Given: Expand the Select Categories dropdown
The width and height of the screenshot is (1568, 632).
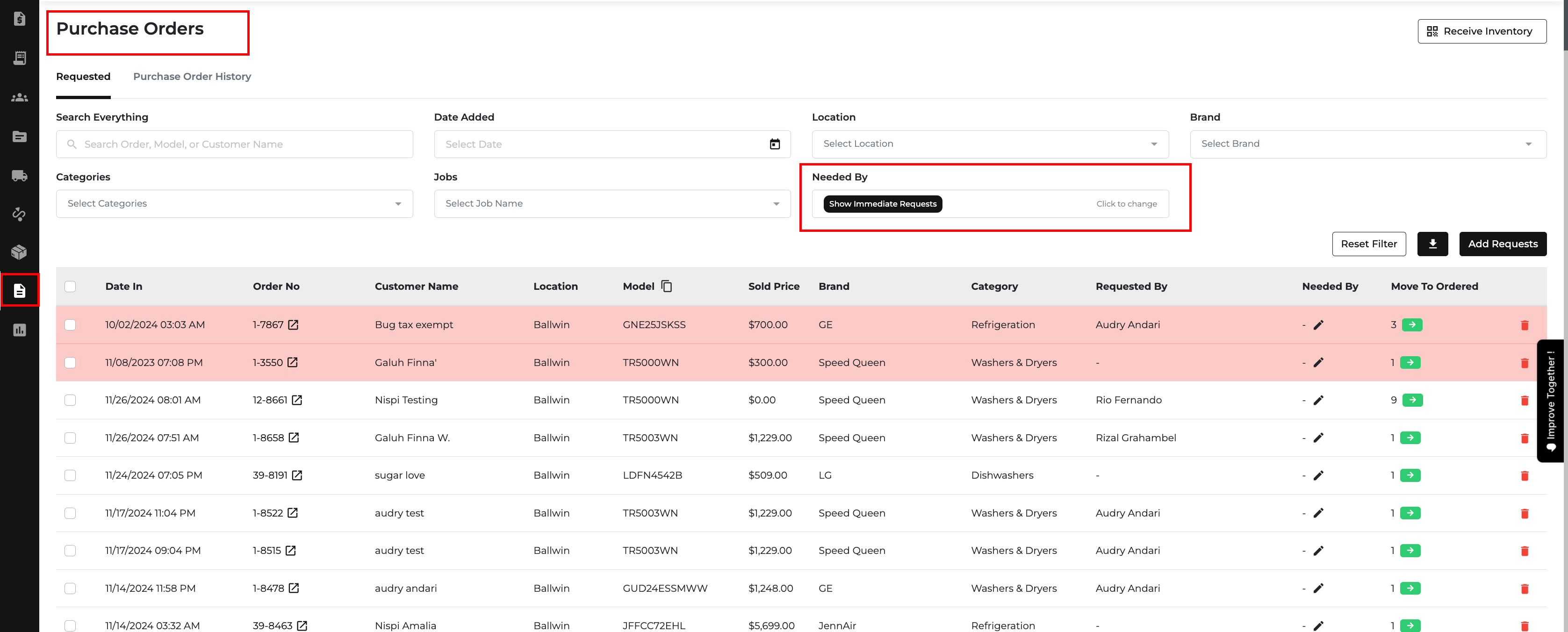Looking at the screenshot, I should tap(234, 204).
